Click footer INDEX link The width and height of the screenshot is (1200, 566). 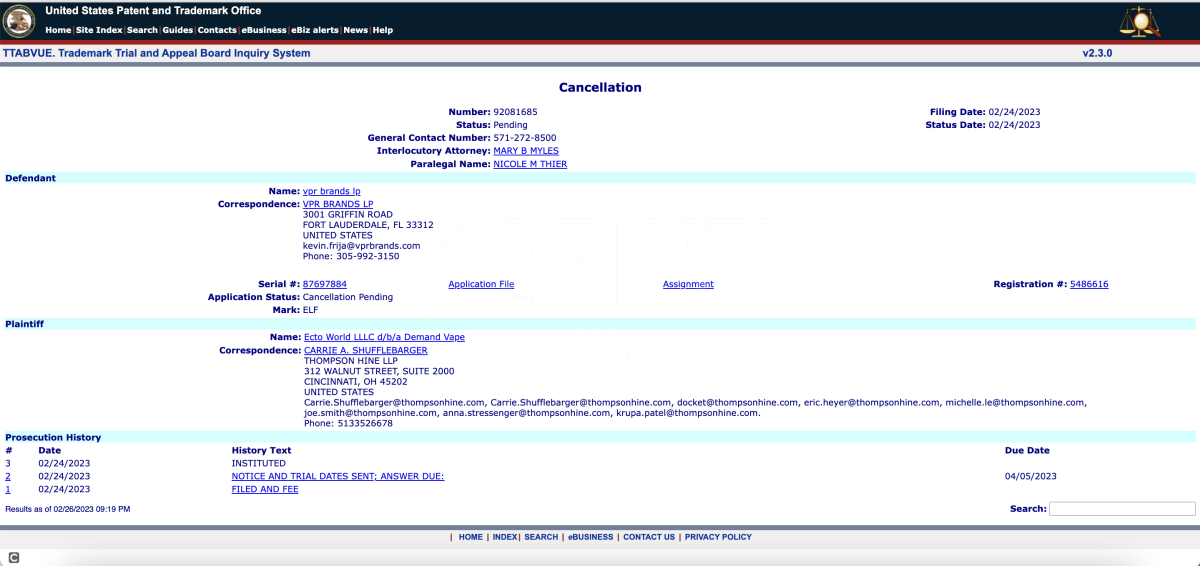click(x=505, y=537)
